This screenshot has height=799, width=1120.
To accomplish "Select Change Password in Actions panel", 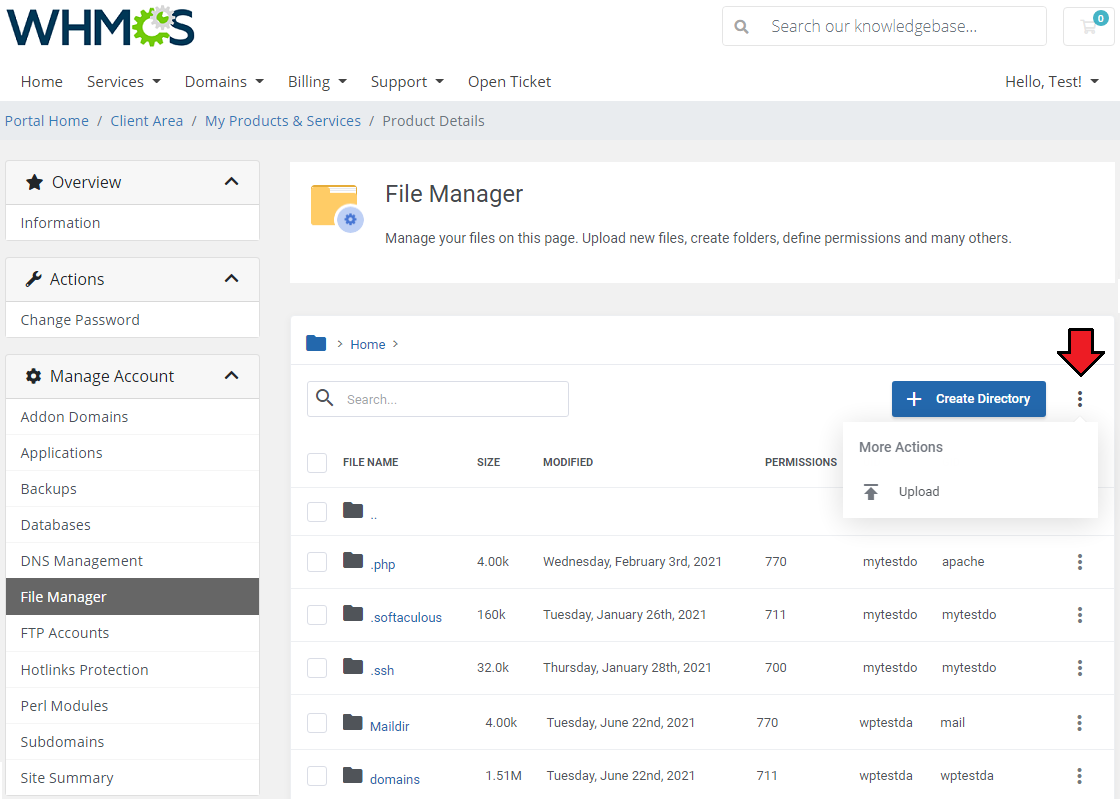I will pyautogui.click(x=132, y=320).
